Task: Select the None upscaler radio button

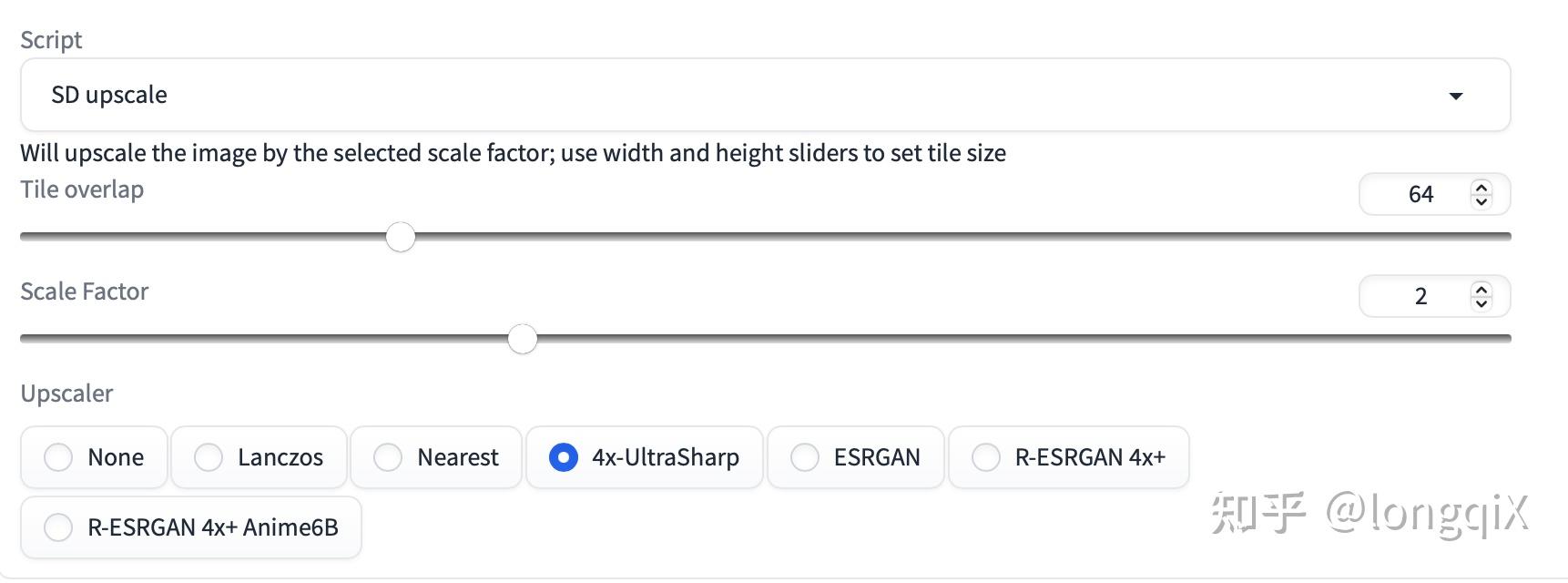Action: coord(58,457)
